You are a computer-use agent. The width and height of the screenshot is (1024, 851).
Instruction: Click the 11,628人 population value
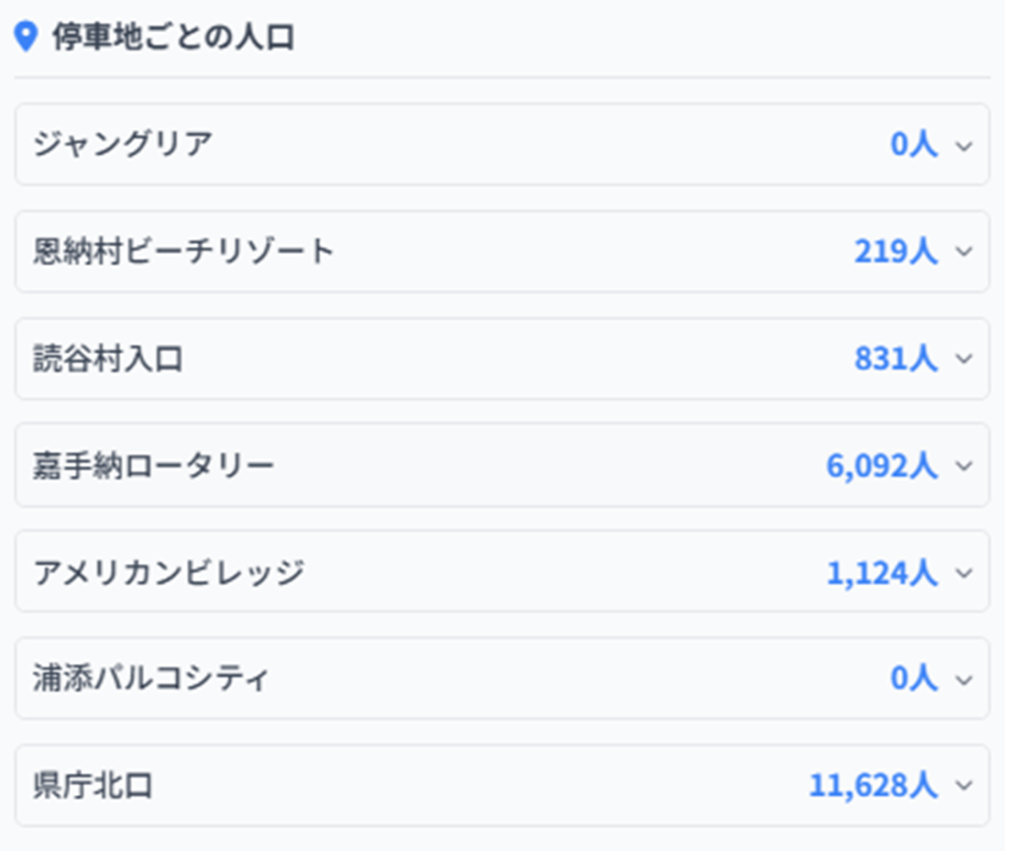(873, 786)
